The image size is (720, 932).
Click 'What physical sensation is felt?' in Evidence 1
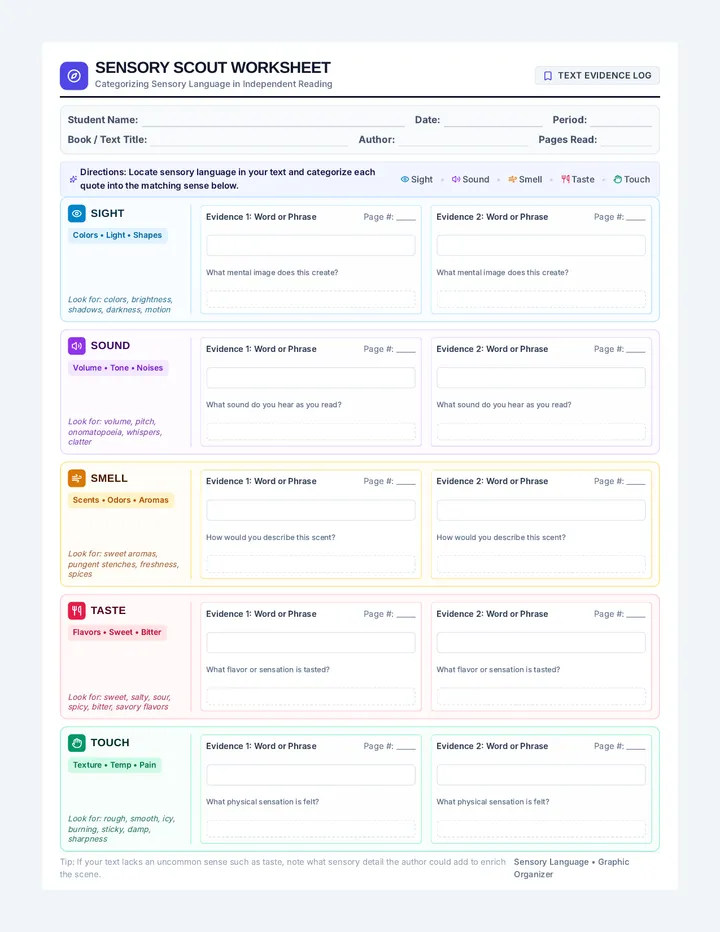click(x=262, y=802)
